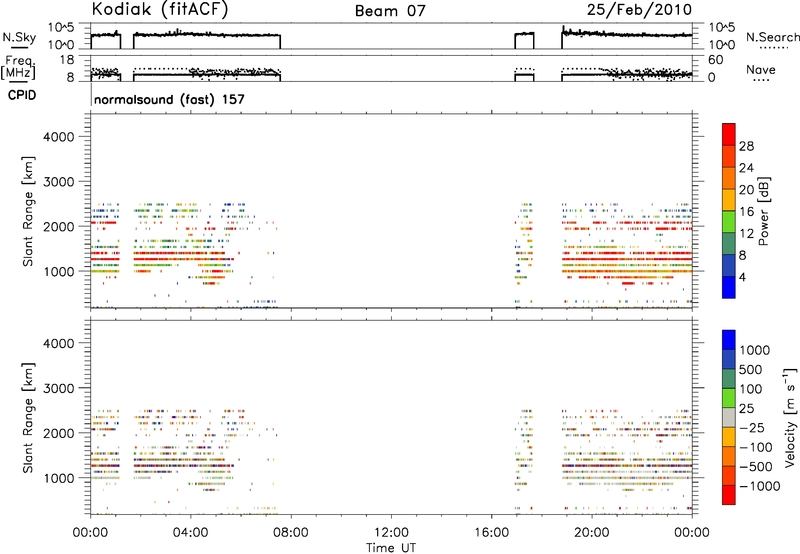Pick the bottom bright blue Power colorbar segment
This screenshot has height=554, width=800.
(x=729, y=287)
